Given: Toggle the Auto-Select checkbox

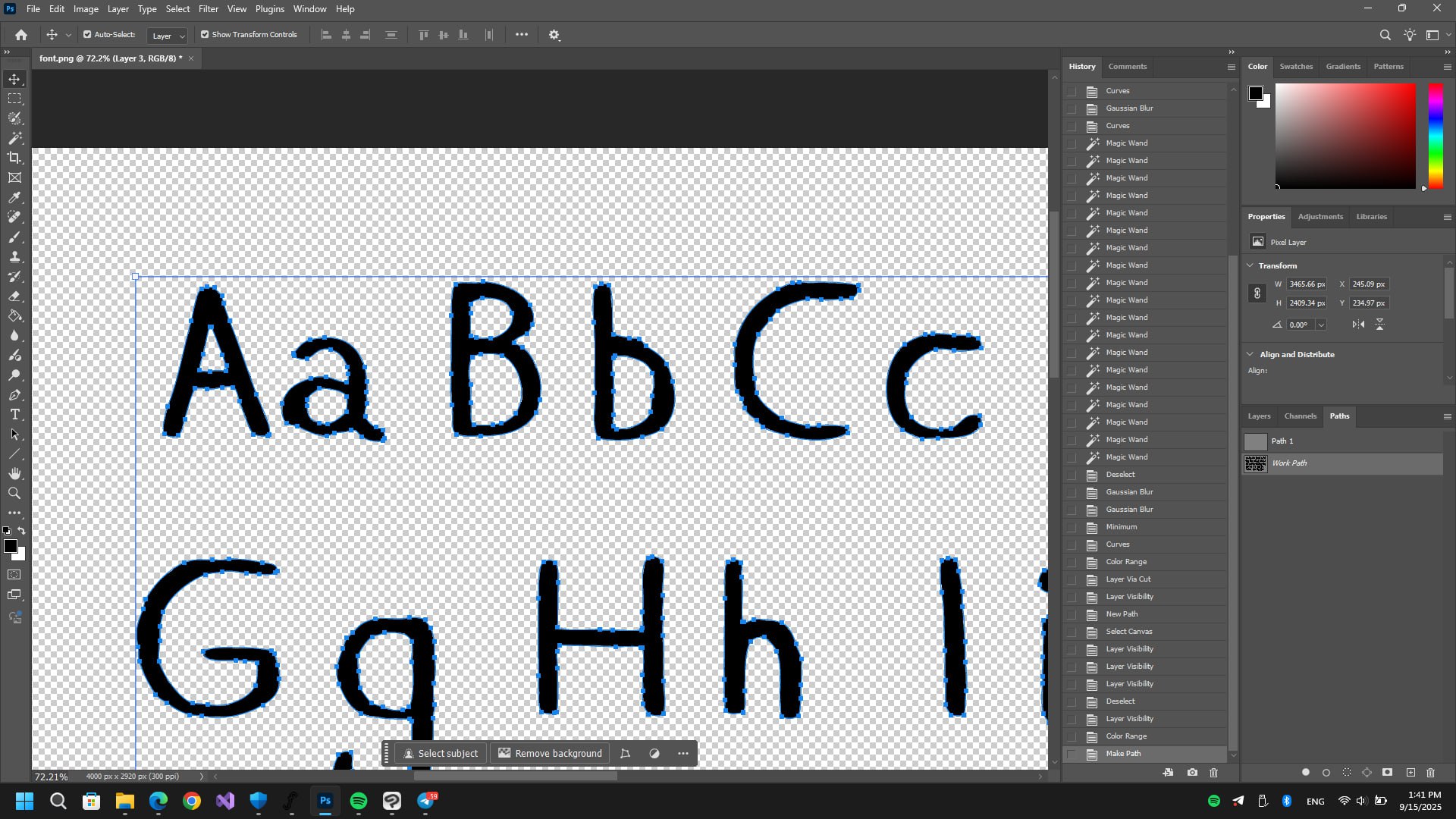Looking at the screenshot, I should tap(87, 35).
